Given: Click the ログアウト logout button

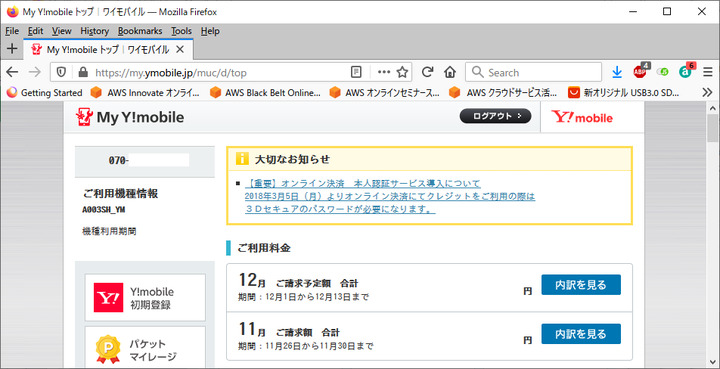Looking at the screenshot, I should (x=495, y=116).
